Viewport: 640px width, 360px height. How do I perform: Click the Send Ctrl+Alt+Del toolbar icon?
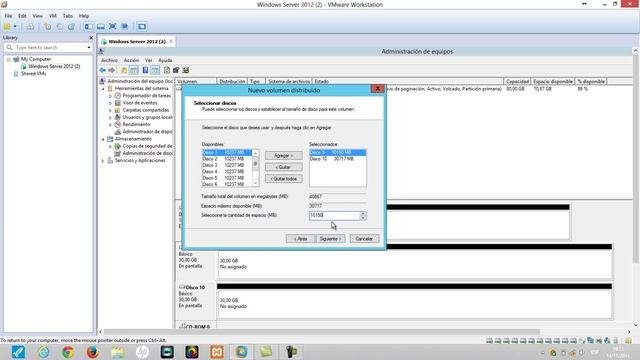coord(31,27)
